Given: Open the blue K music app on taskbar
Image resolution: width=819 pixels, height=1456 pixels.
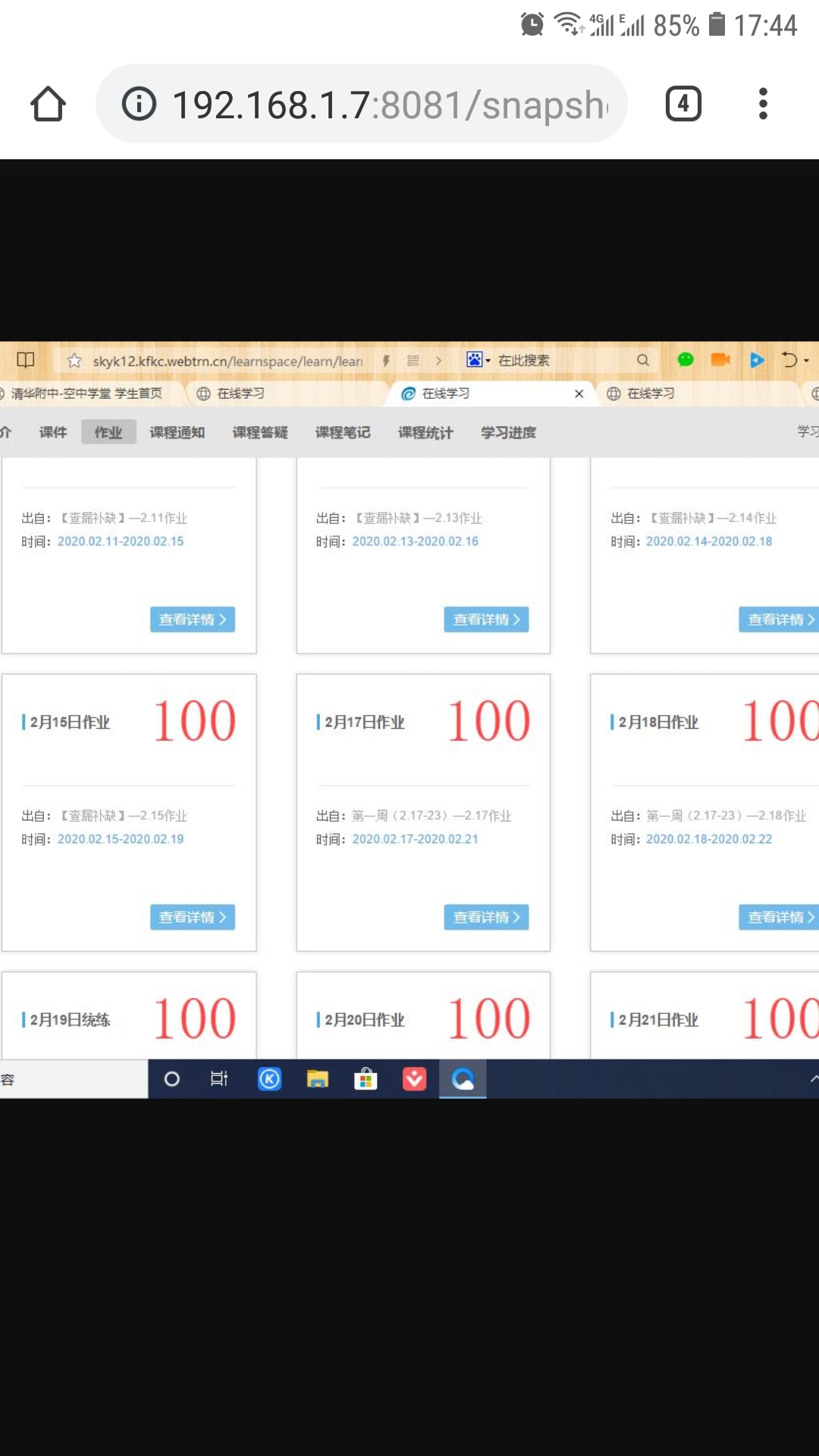Looking at the screenshot, I should pyautogui.click(x=269, y=1078).
